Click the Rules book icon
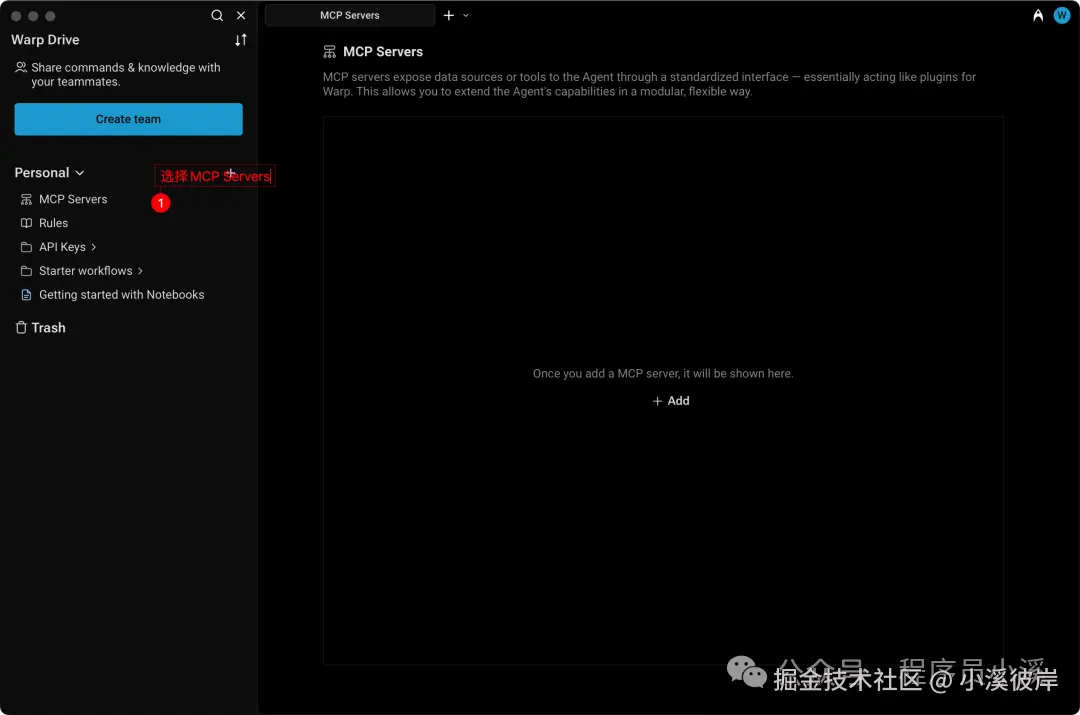This screenshot has height=715, width=1080. tap(26, 223)
